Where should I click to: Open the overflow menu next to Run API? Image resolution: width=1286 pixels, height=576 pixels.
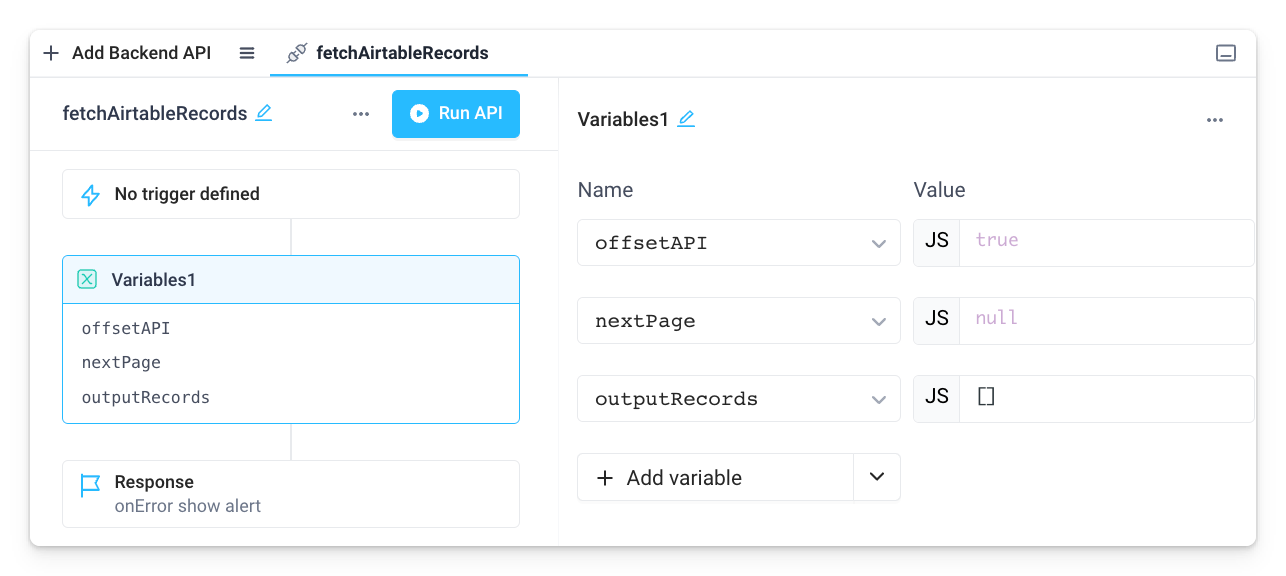(x=360, y=113)
